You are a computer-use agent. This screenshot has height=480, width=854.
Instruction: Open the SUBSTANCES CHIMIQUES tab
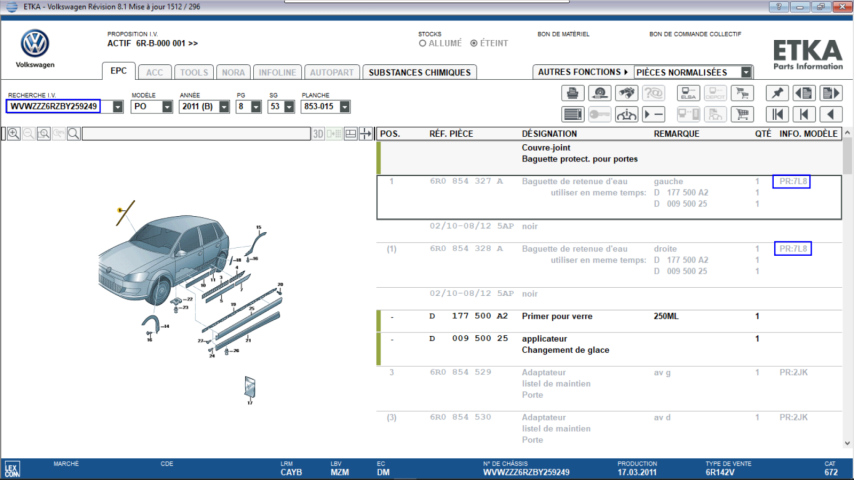[x=419, y=72]
